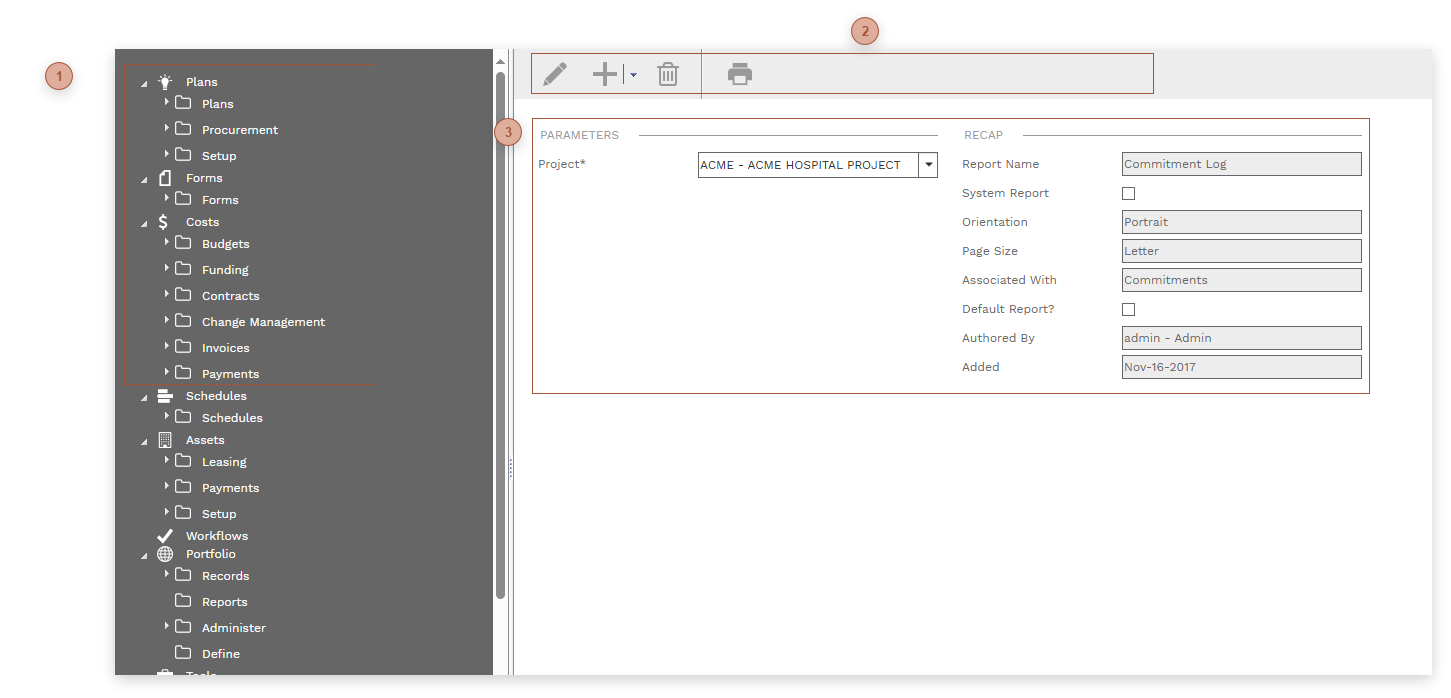Collapse the Plans tree section
The width and height of the screenshot is (1451, 698).
tap(143, 81)
